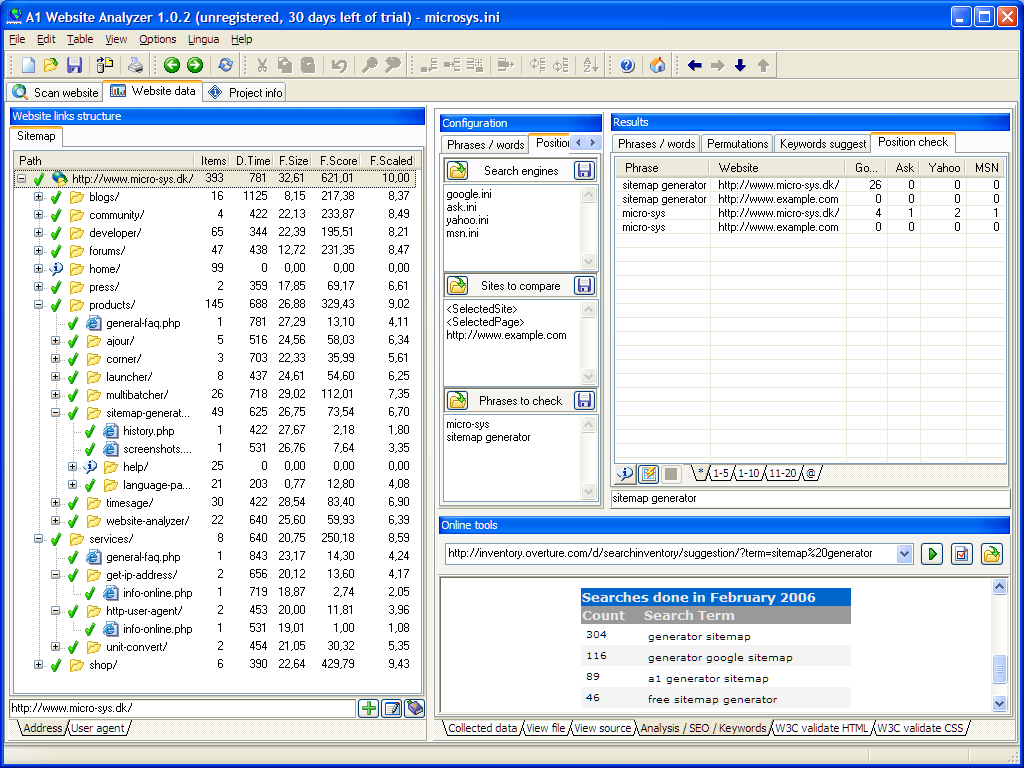The image size is (1024, 768).
Task: Expand the blogs/ folder node
Action: 39,197
